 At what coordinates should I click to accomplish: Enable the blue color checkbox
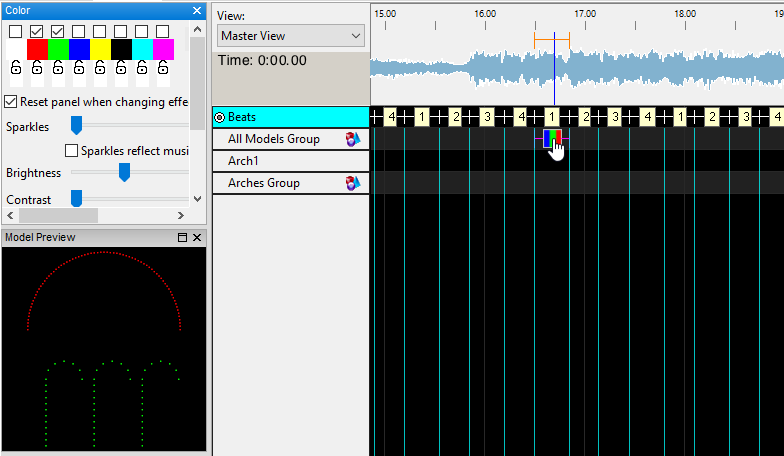[79, 32]
